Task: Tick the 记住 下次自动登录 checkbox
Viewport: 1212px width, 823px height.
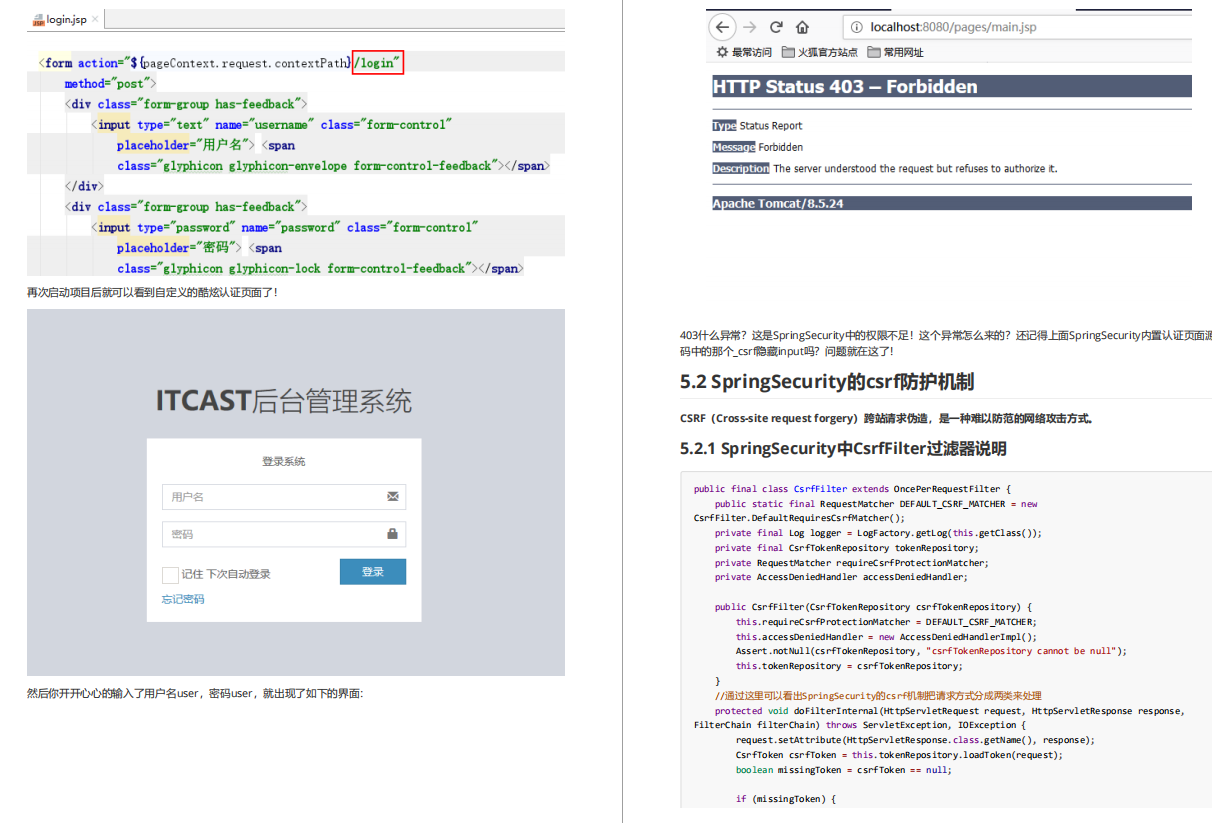Action: [170, 574]
